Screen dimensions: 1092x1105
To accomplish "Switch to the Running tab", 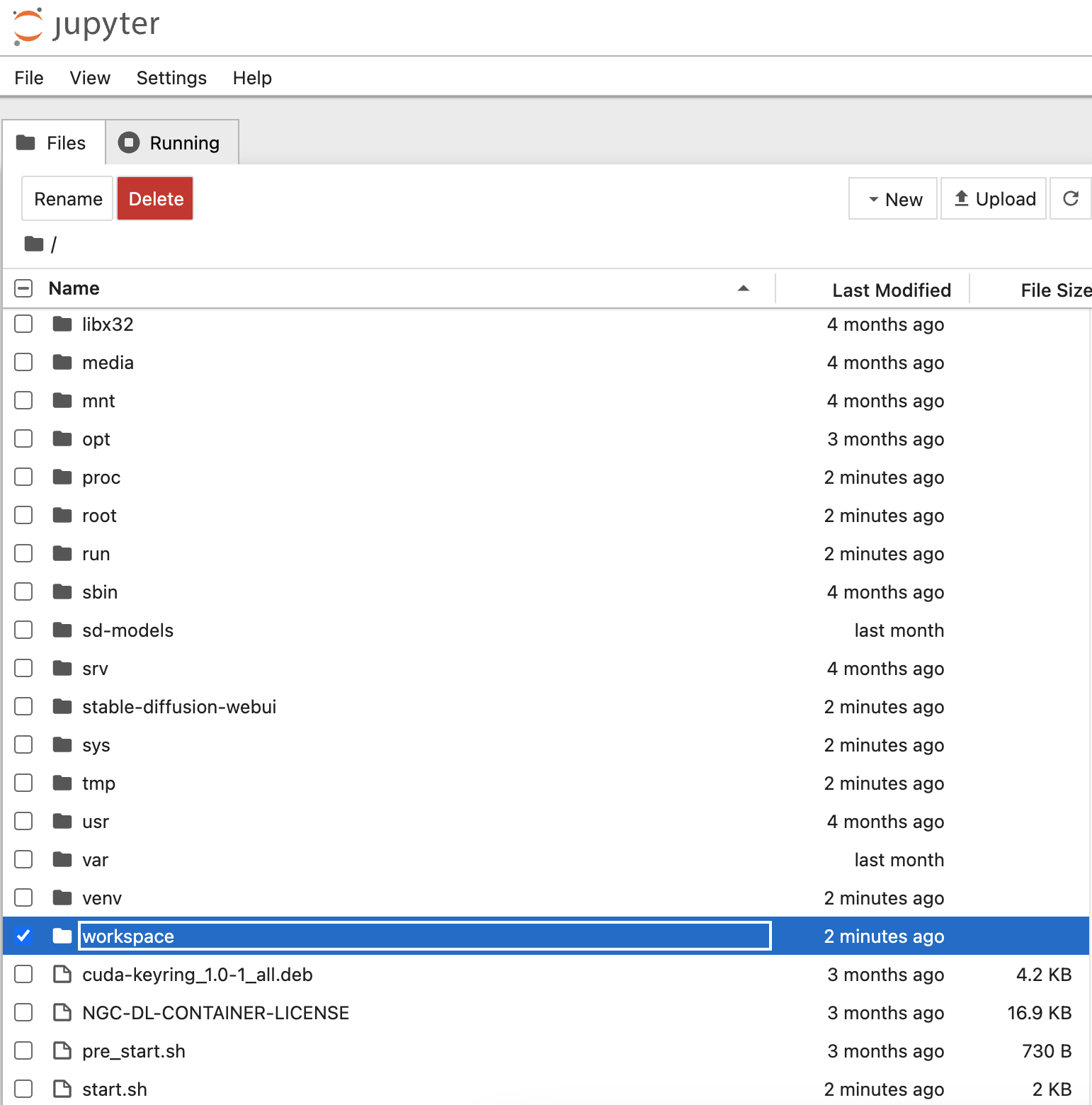I will (171, 143).
